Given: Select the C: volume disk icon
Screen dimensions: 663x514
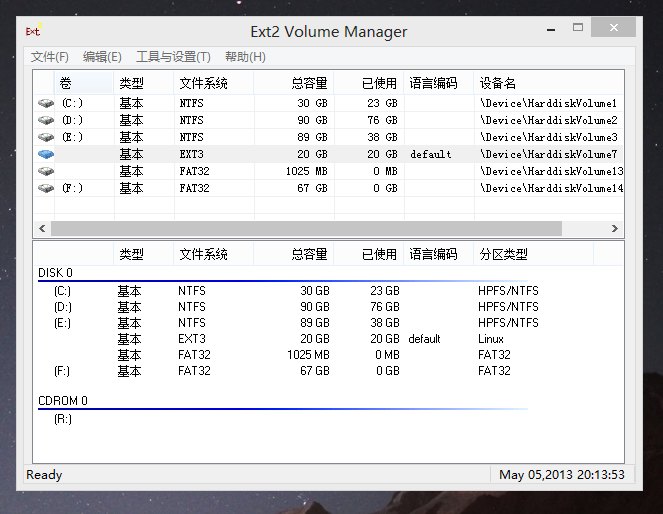Looking at the screenshot, I should point(46,103).
